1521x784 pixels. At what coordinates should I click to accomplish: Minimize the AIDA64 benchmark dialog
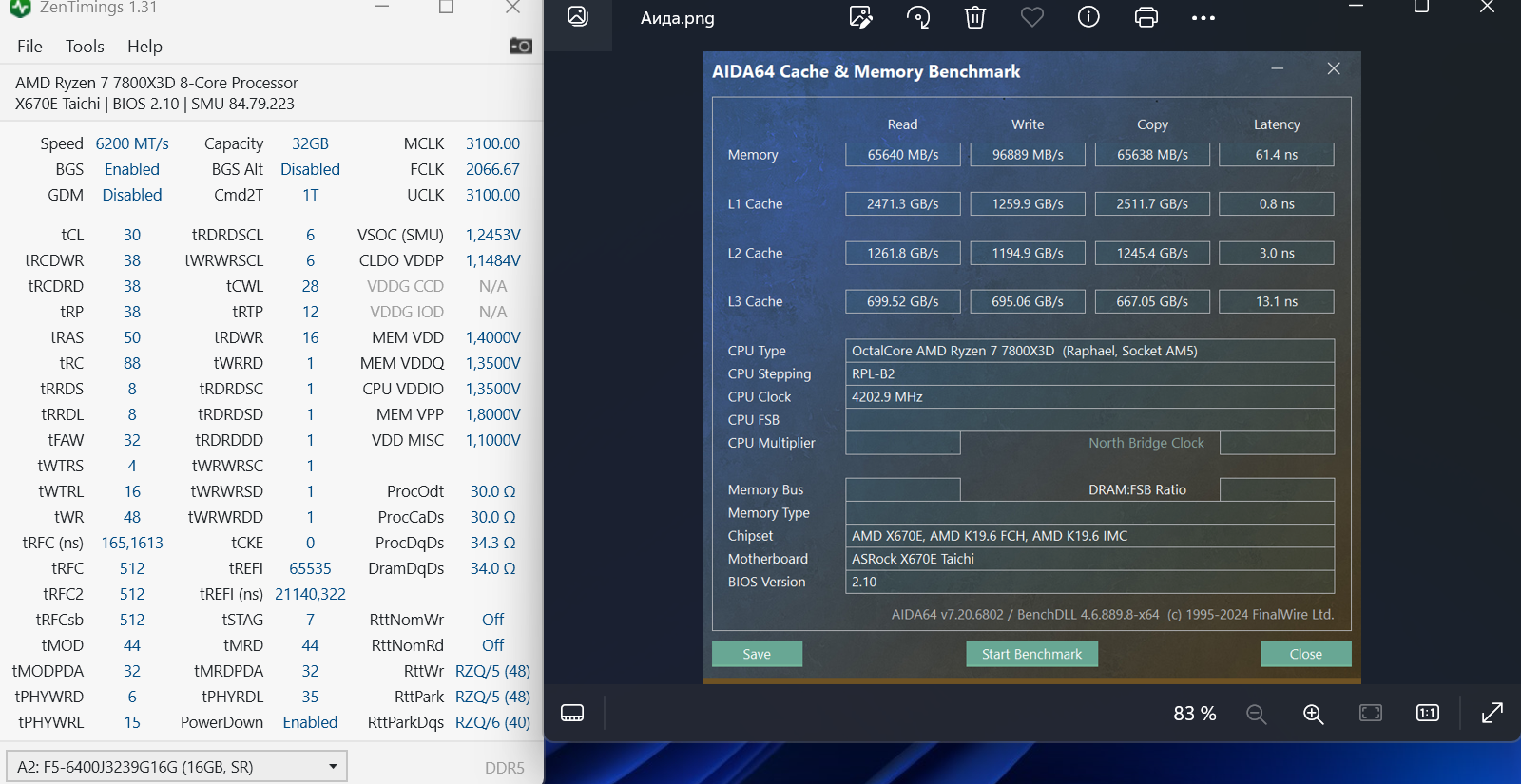1278,68
